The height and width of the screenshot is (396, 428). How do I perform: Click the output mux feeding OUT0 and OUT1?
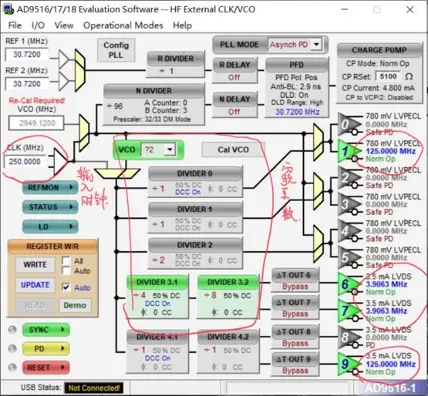click(318, 142)
